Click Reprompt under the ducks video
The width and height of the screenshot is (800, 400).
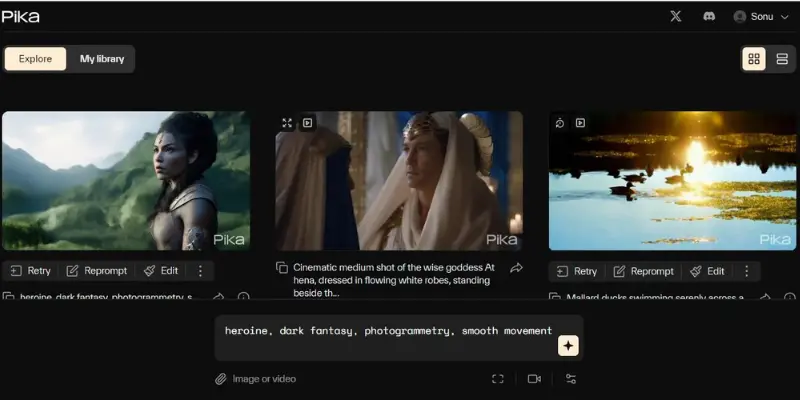click(643, 271)
